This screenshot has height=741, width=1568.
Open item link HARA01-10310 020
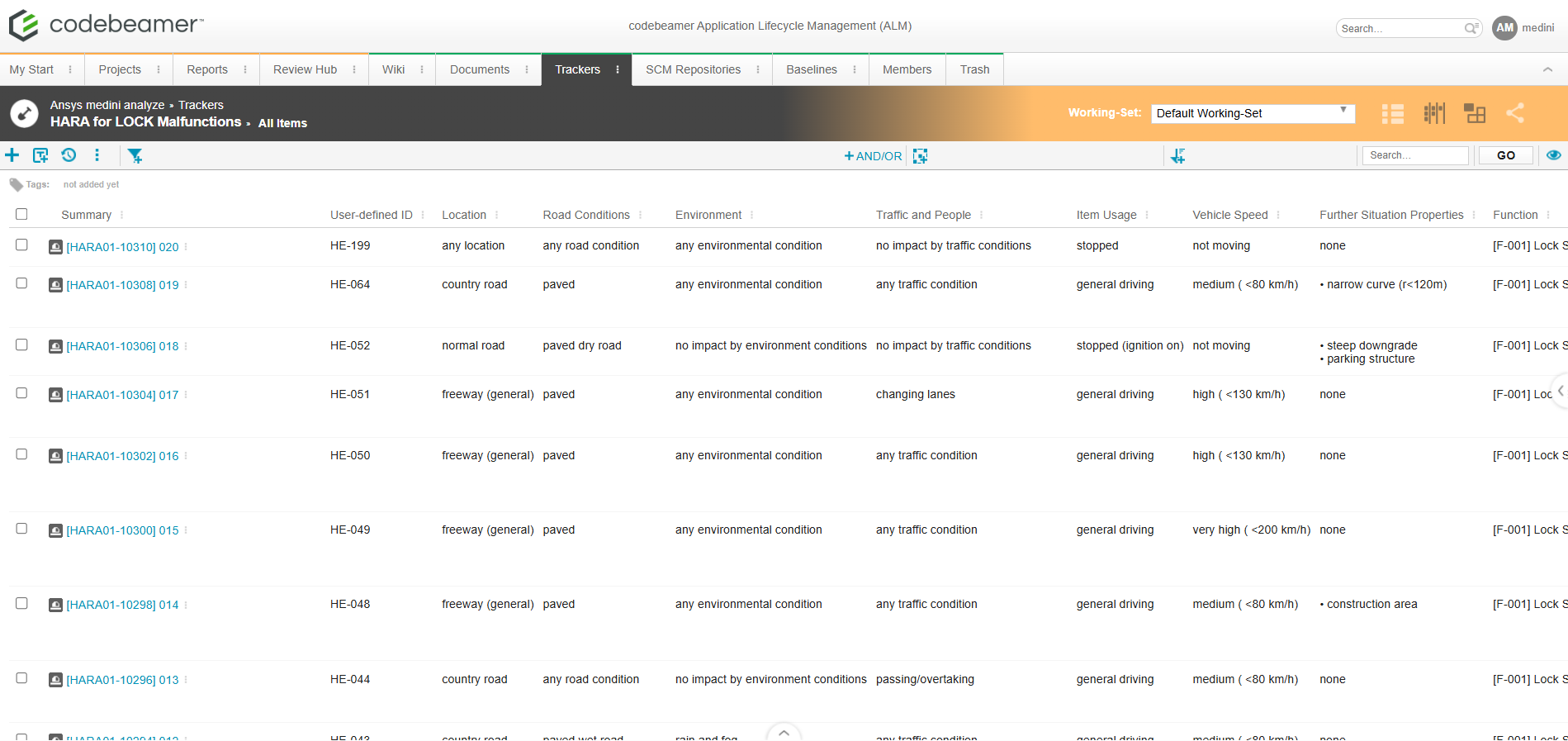(x=122, y=247)
